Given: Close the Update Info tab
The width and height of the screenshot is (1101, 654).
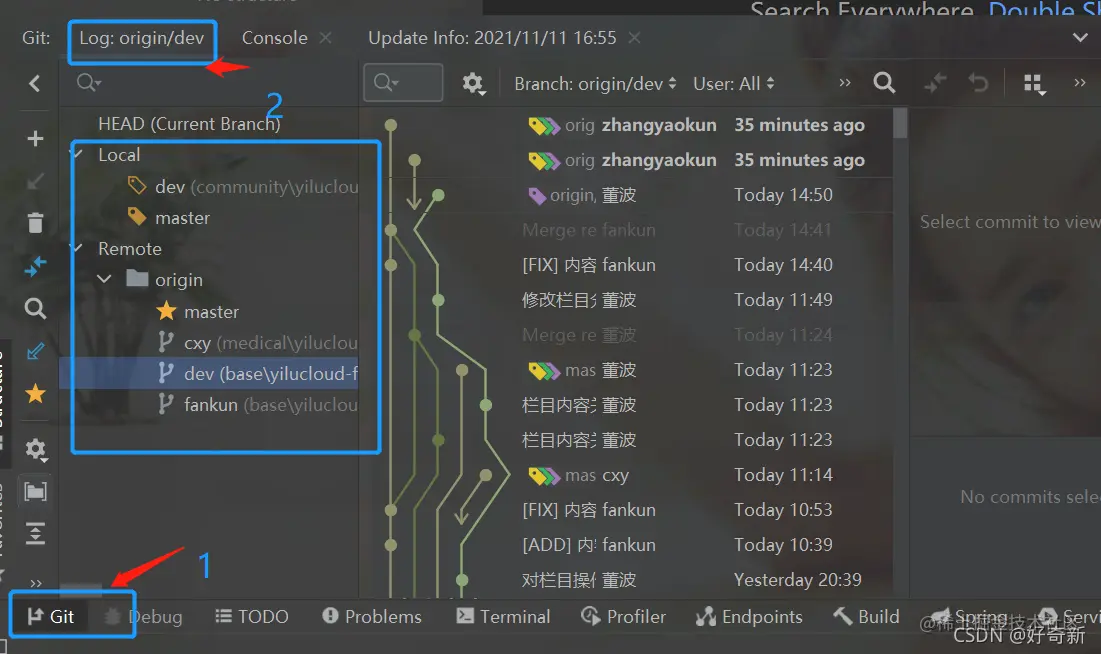Looking at the screenshot, I should pos(634,38).
